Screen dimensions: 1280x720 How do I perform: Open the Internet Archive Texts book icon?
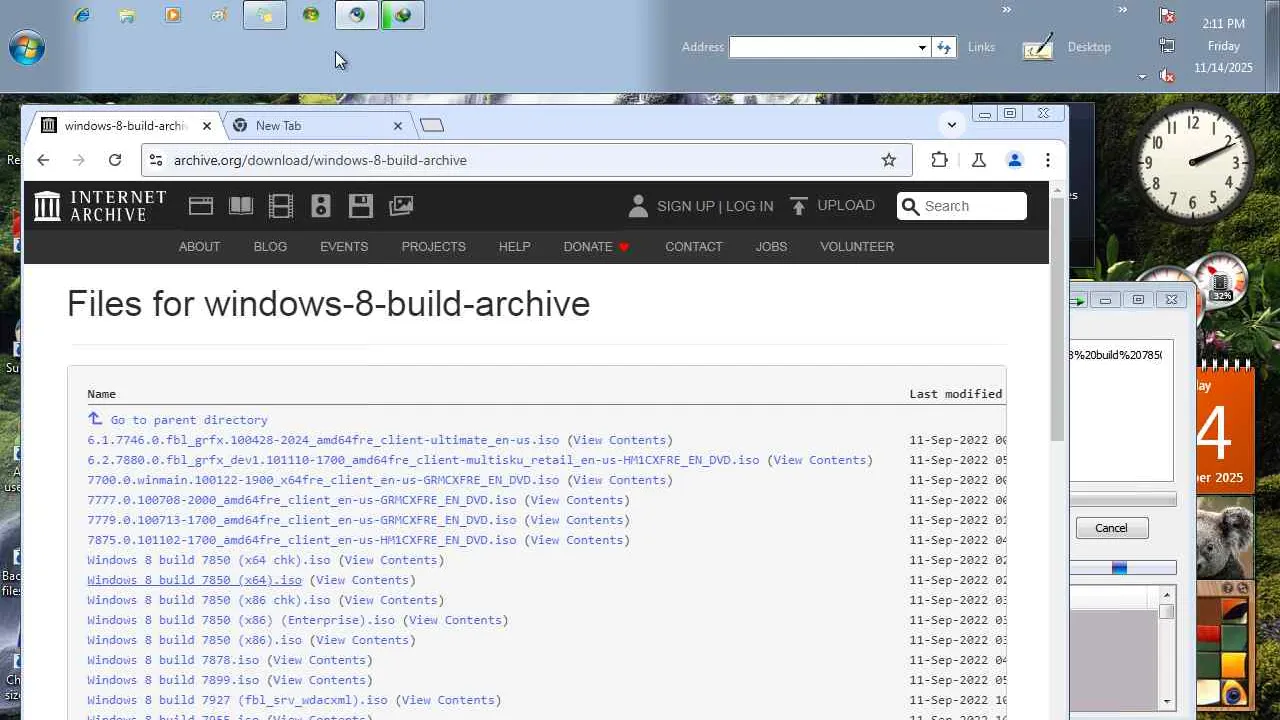tap(241, 206)
